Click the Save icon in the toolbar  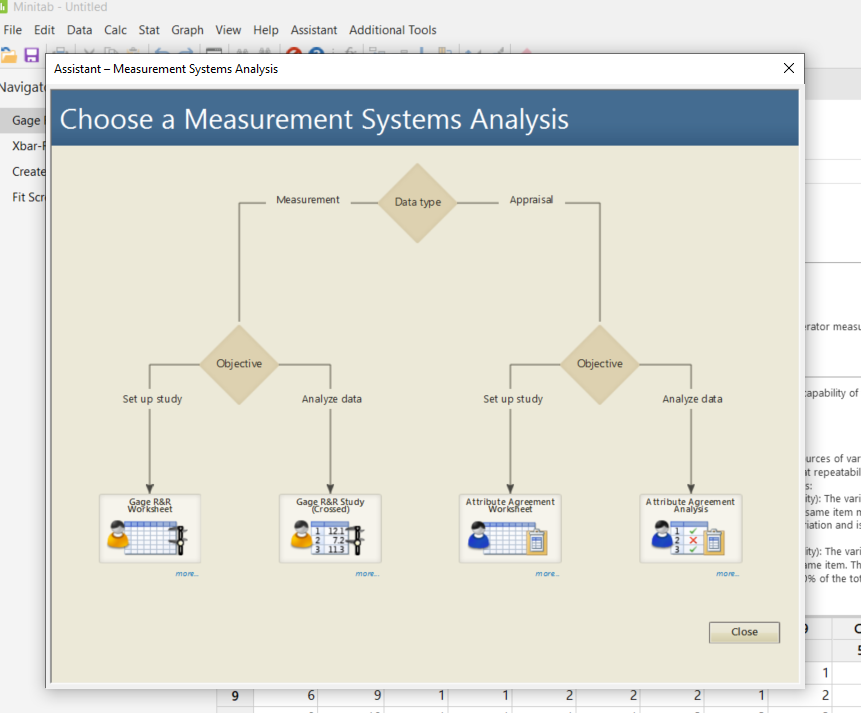[x=31, y=55]
